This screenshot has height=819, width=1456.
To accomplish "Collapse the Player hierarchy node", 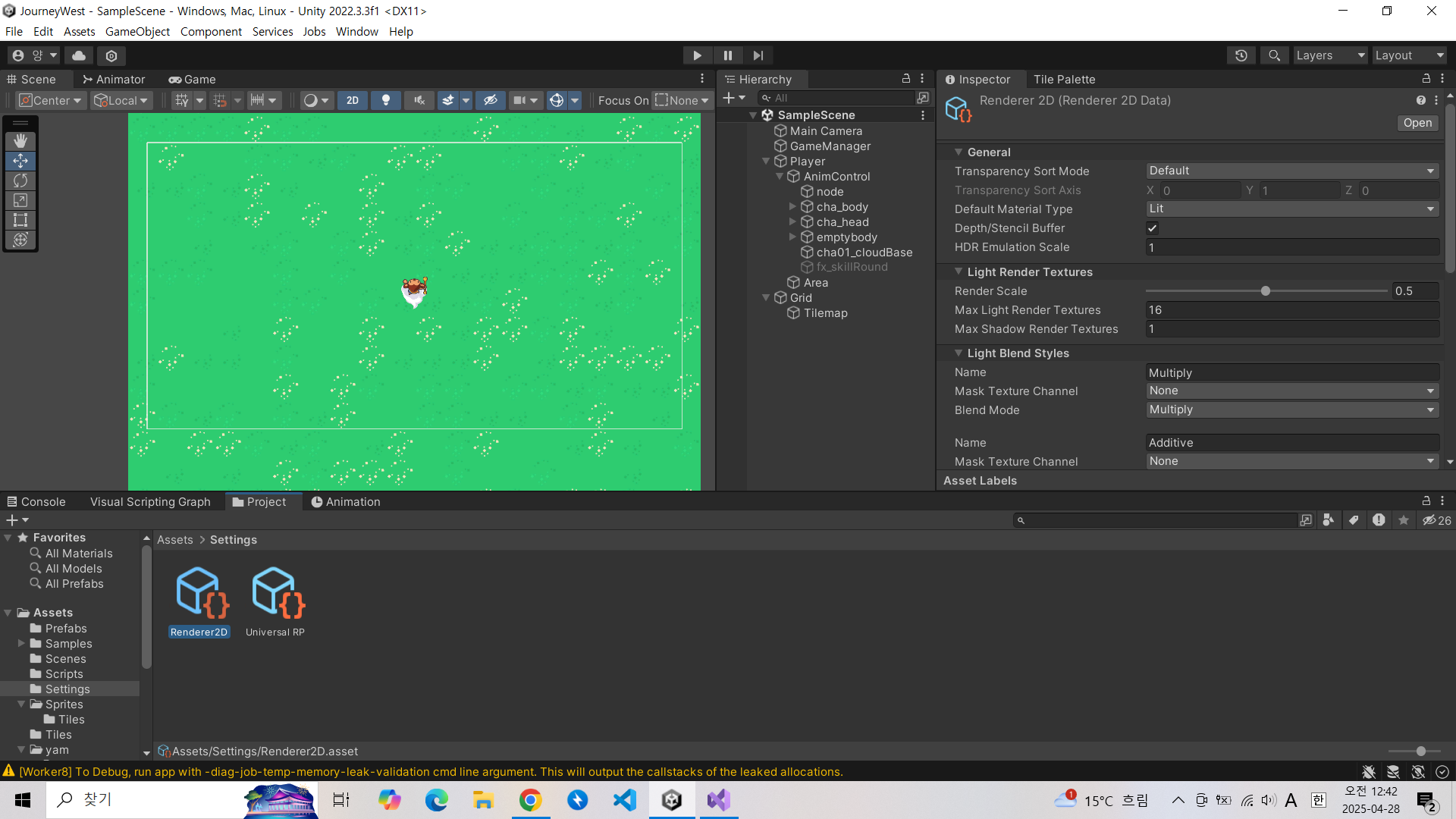I will 766,162.
